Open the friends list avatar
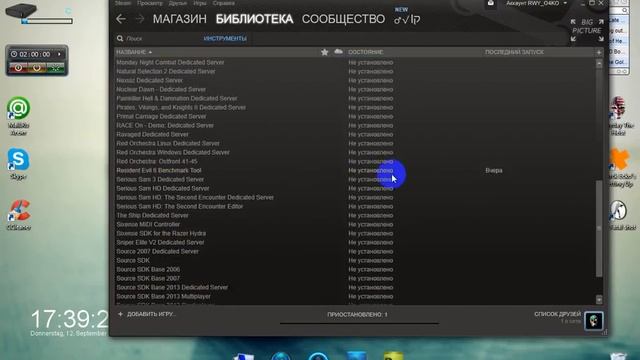Screen dimensions: 640x360 593,320
